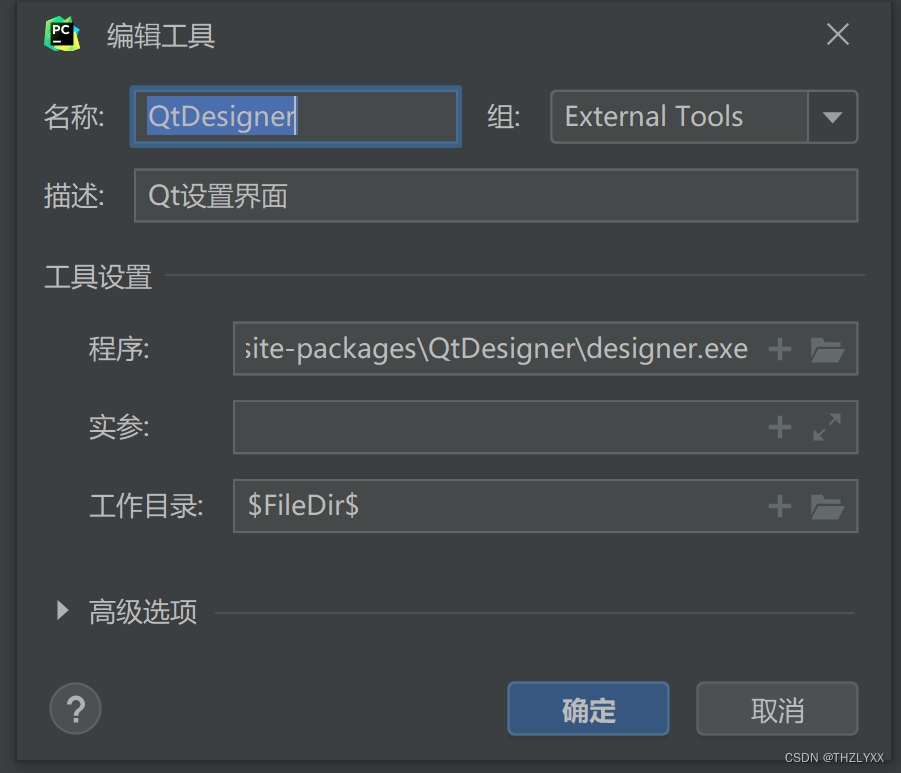Close the 编辑工具 dialog with X
The width and height of the screenshot is (901, 773).
pos(838,34)
